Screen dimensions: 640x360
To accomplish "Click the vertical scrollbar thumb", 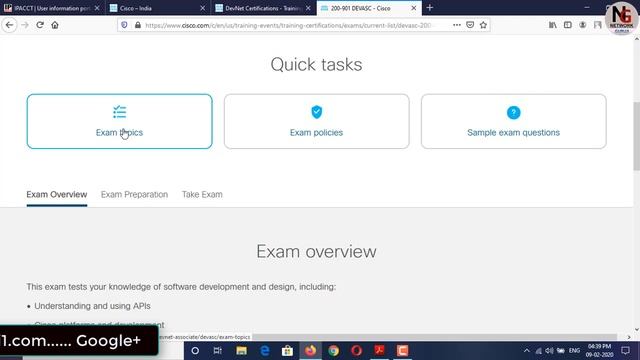I will [x=636, y=136].
